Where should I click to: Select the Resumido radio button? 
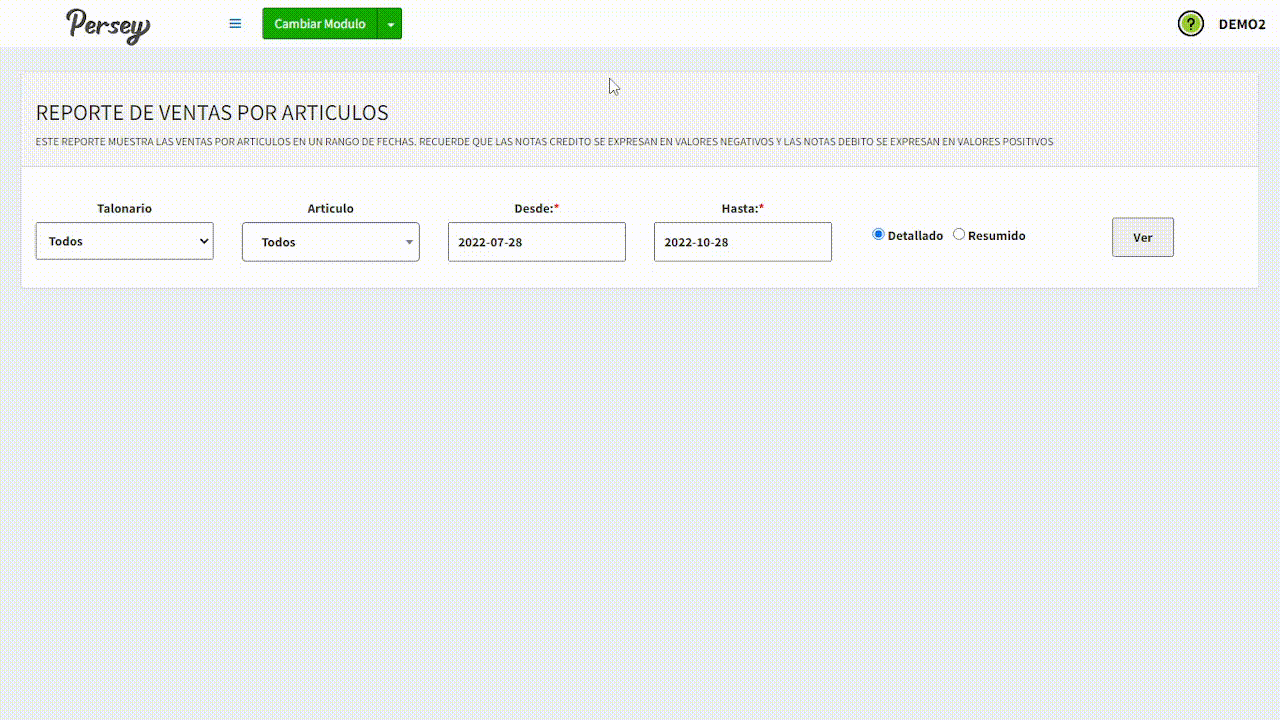pos(959,234)
